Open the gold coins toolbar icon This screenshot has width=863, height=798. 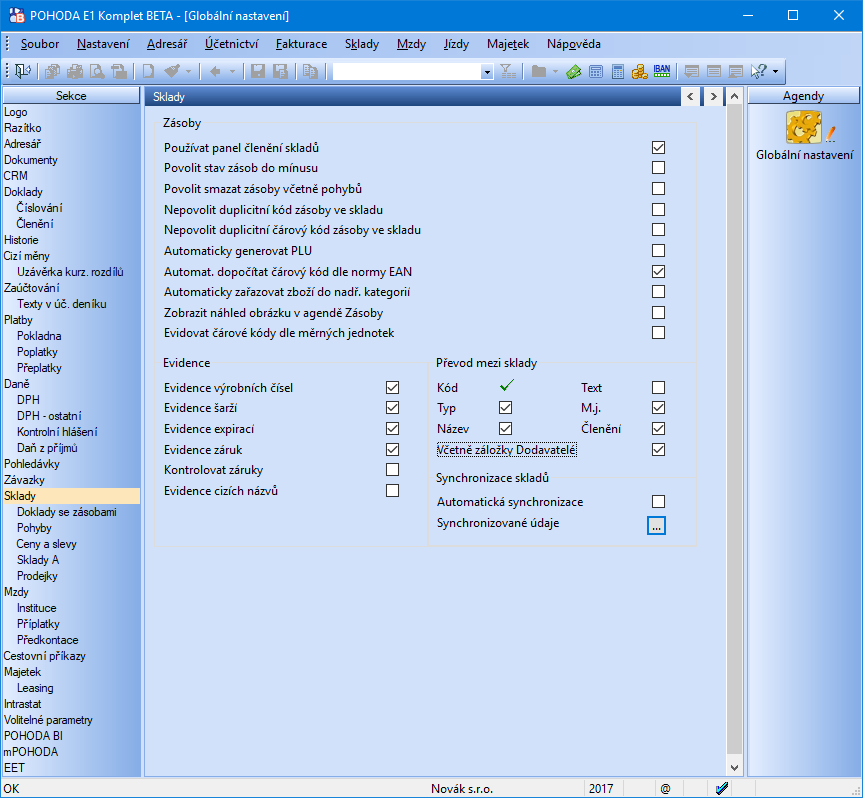point(640,71)
